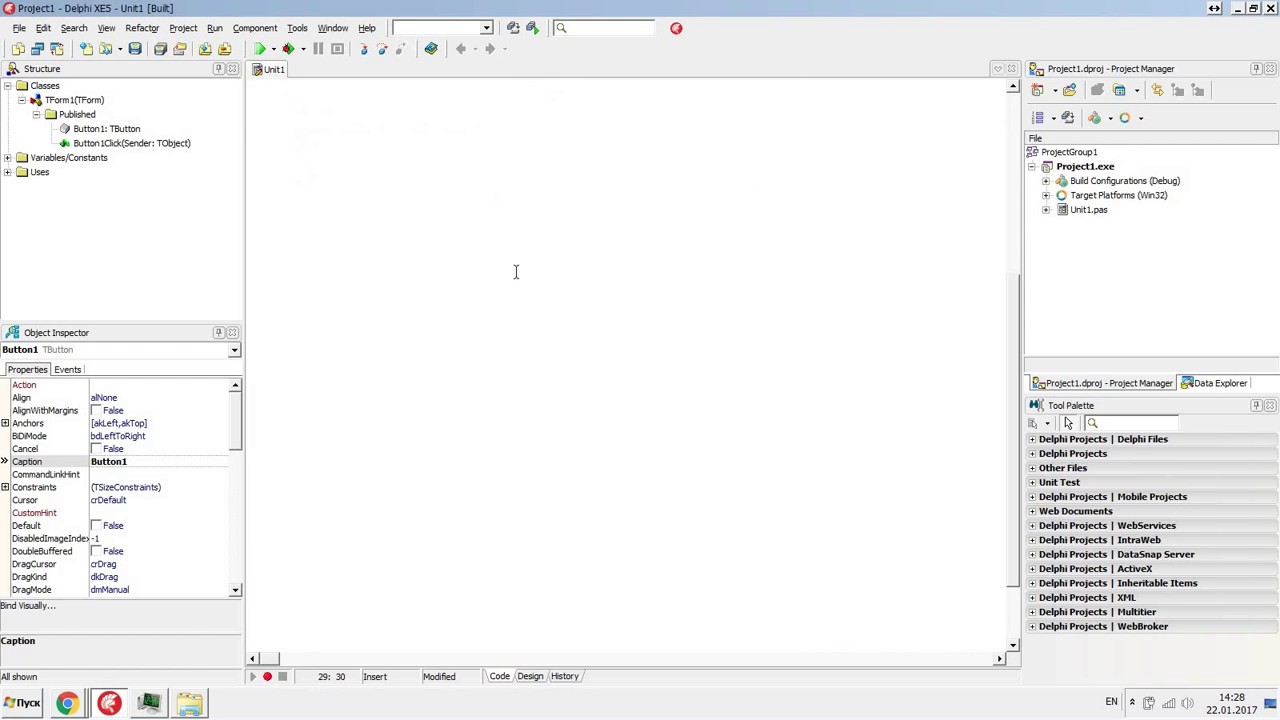Switch to the Design tab

click(530, 676)
